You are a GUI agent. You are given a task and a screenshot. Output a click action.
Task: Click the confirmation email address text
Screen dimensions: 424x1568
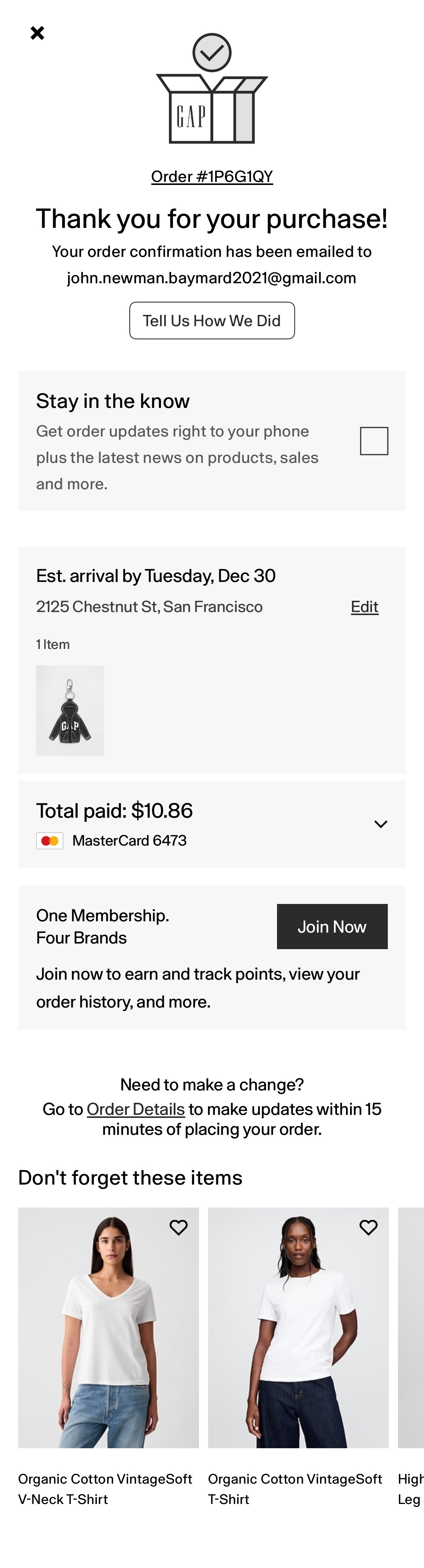point(211,277)
